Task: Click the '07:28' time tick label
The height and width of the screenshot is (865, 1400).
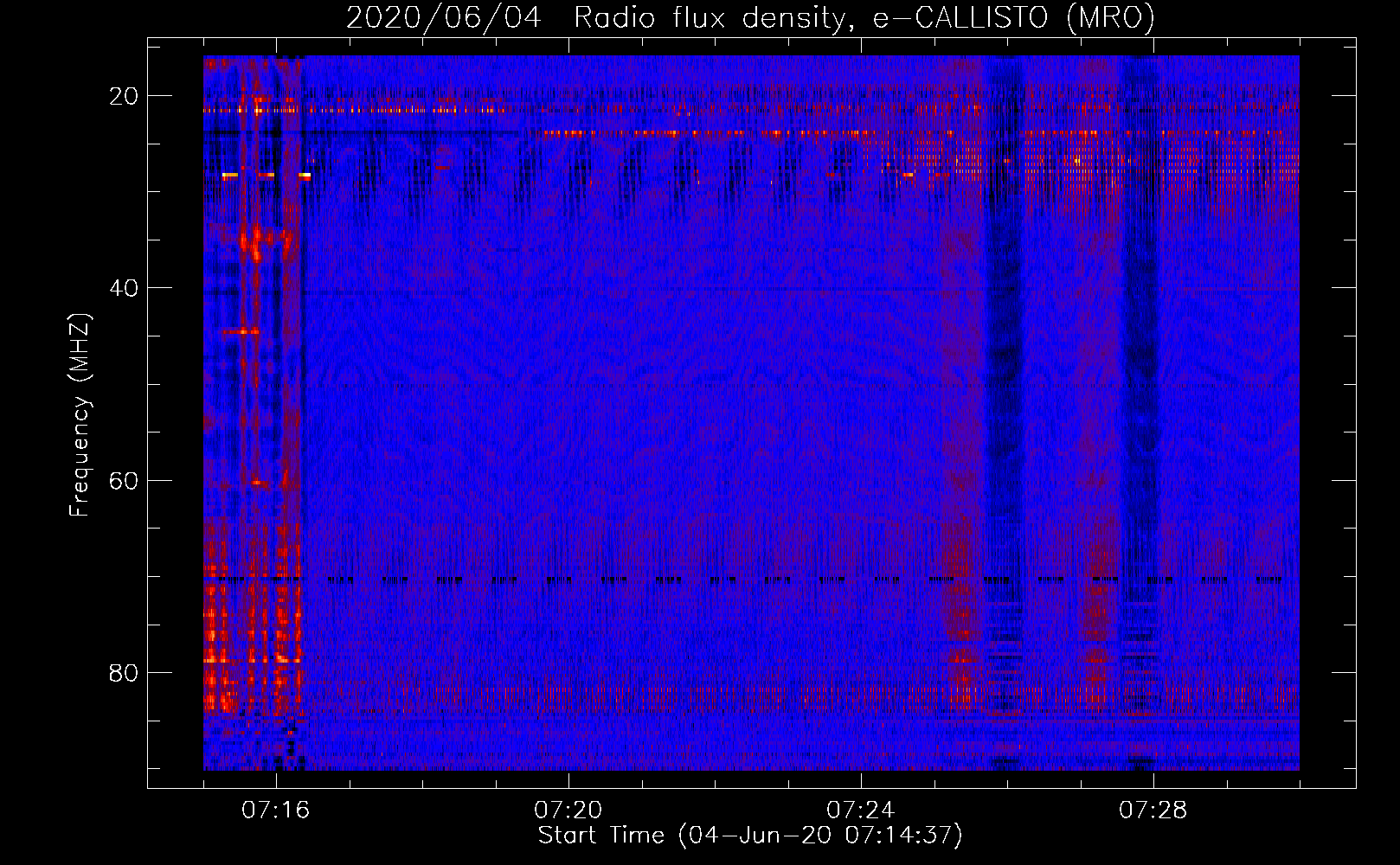Action: tap(1153, 811)
